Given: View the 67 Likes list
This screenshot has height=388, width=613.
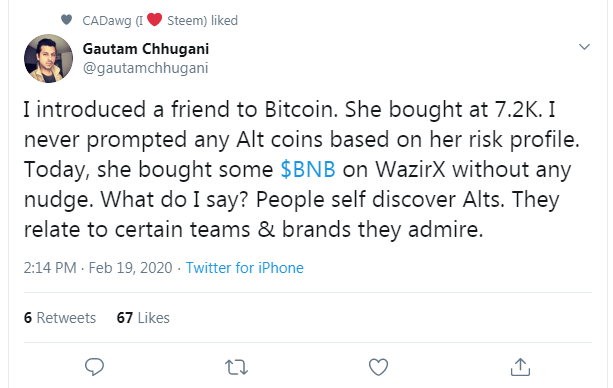Looking at the screenshot, I should [143, 318].
